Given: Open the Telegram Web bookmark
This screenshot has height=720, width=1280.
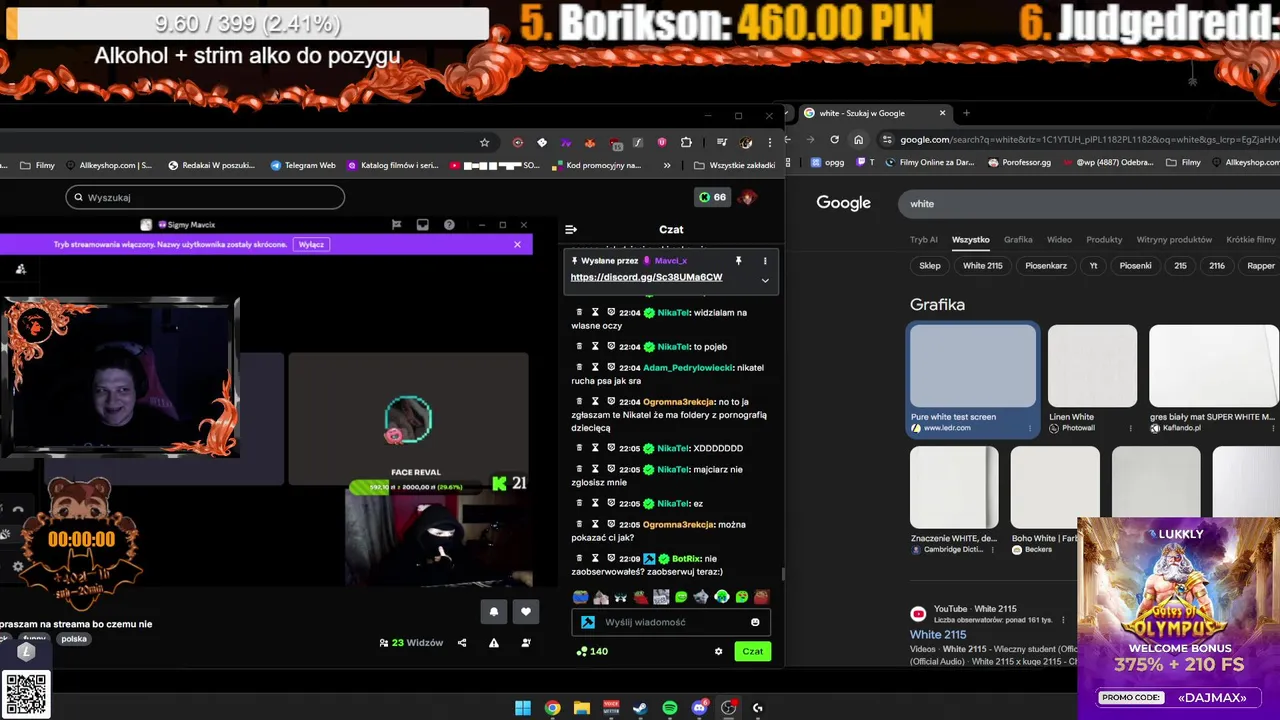Looking at the screenshot, I should coord(303,165).
